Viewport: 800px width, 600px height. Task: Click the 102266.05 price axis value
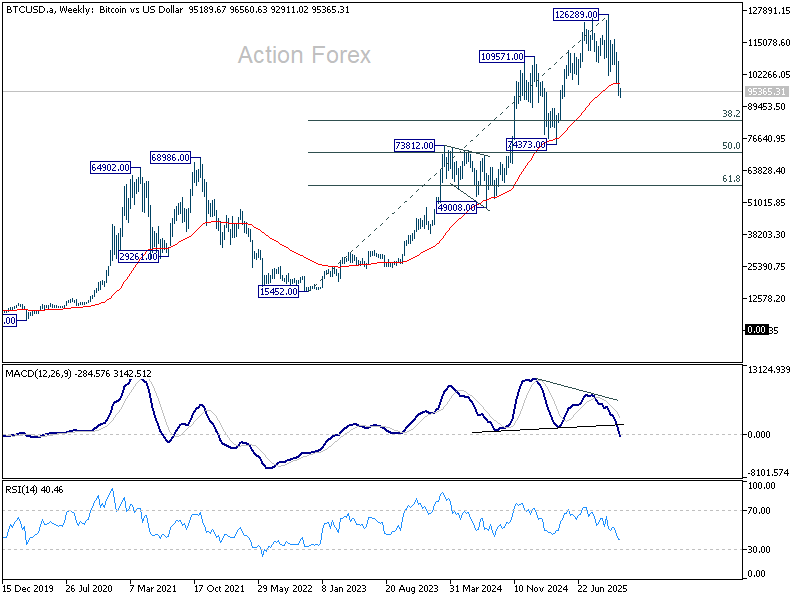[x=768, y=74]
